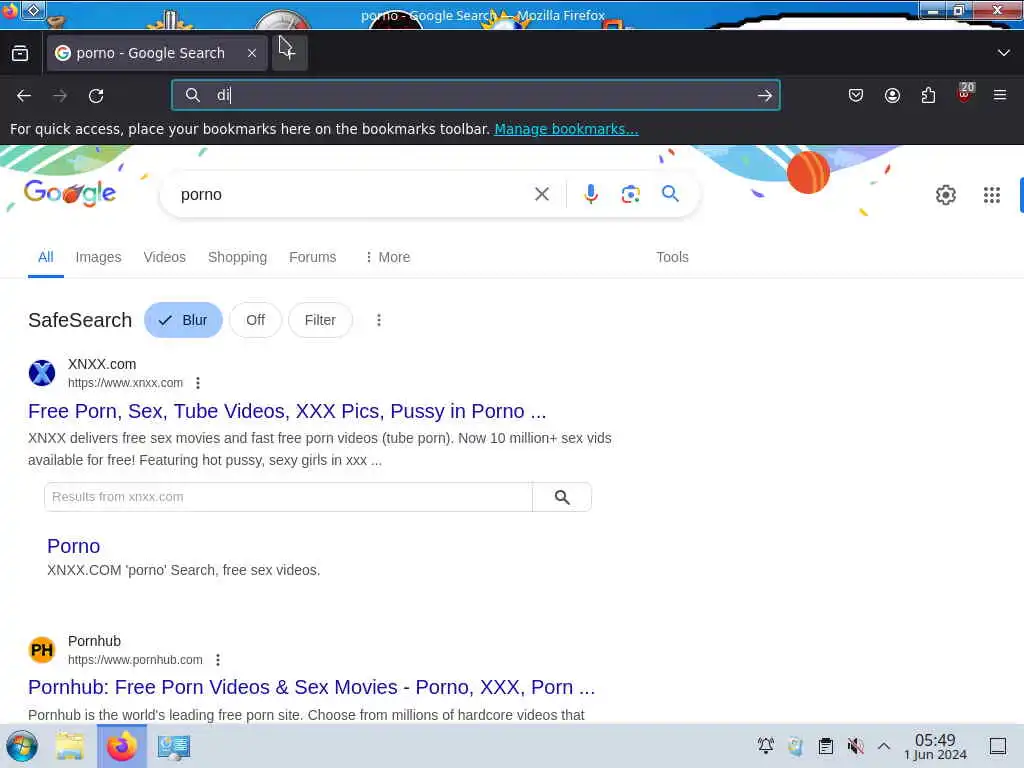Switch to the Shopping tab
Viewport: 1024px width, 768px height.
pyautogui.click(x=237, y=257)
